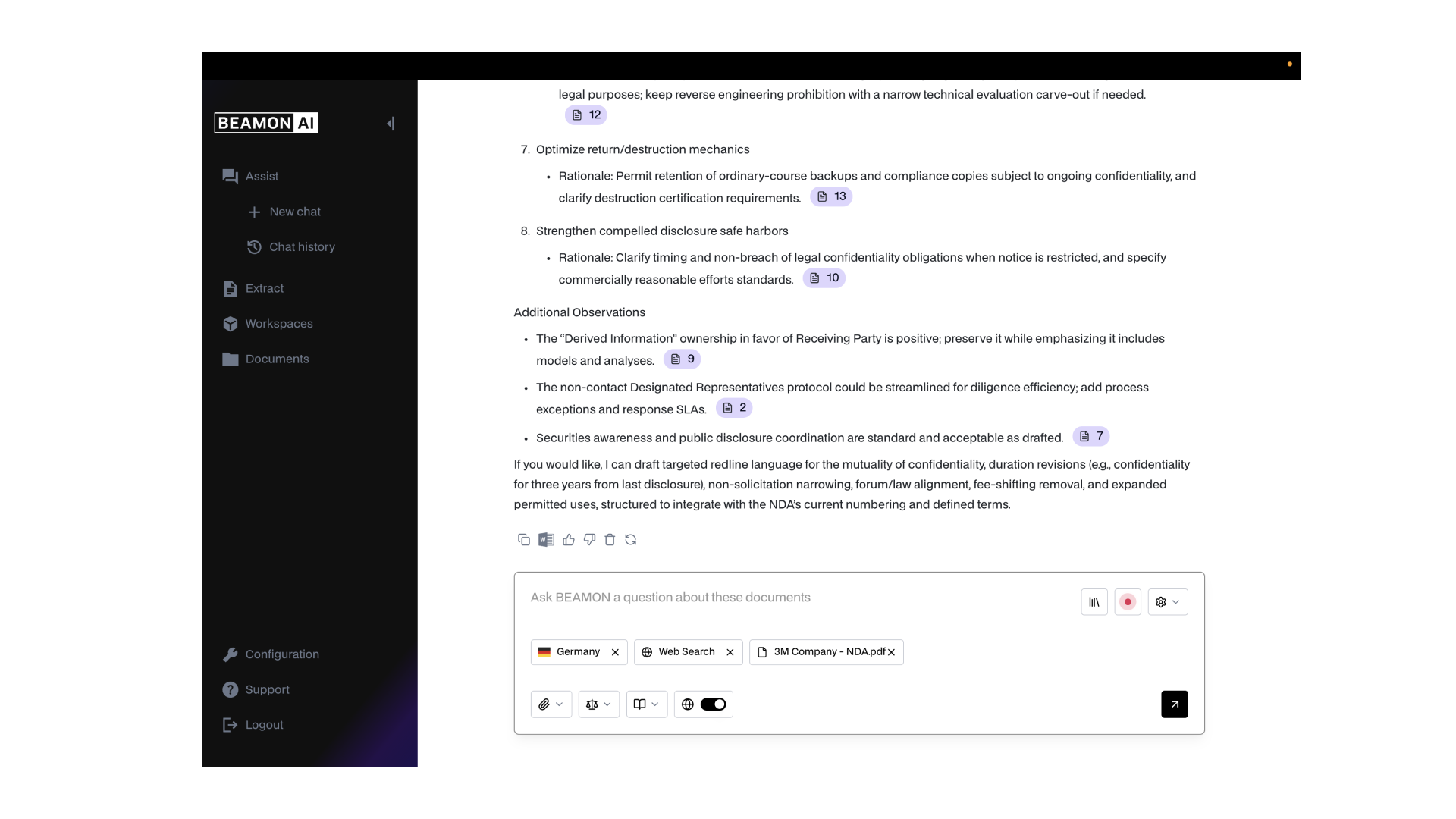Open the prompt library icon
Viewport: 1456px width, 819px height.
click(1094, 602)
